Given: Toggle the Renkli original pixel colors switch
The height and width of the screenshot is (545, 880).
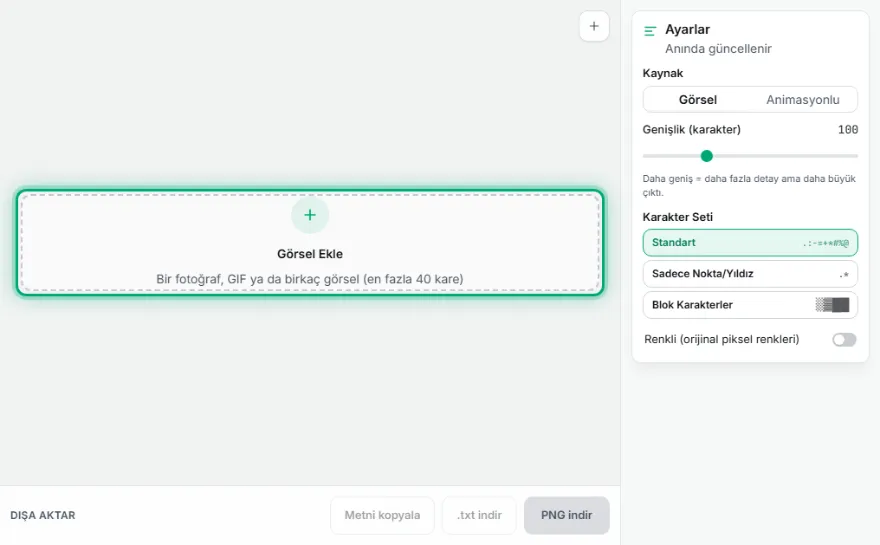Looking at the screenshot, I should point(844,340).
